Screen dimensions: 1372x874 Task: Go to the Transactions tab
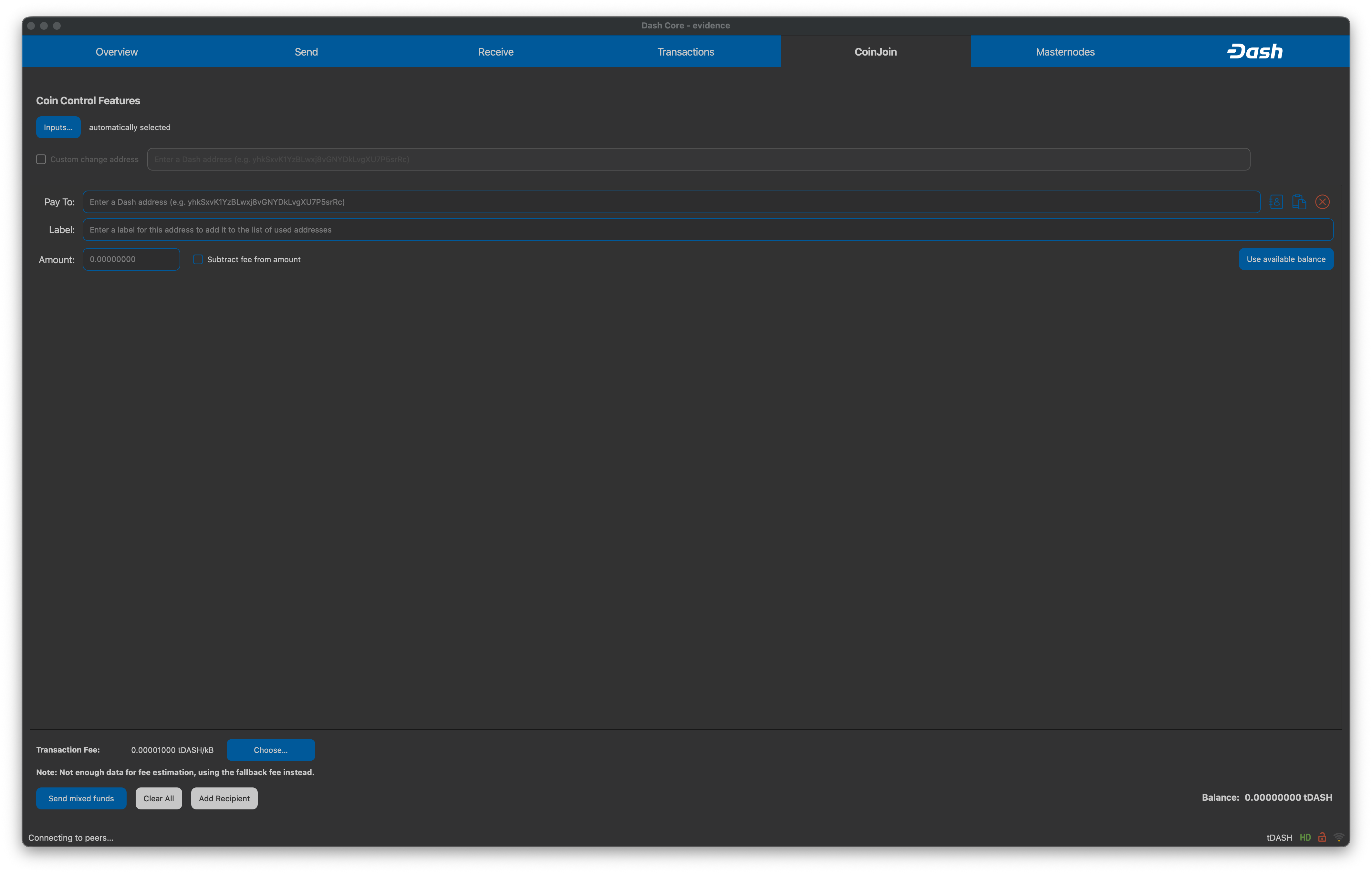pos(685,51)
